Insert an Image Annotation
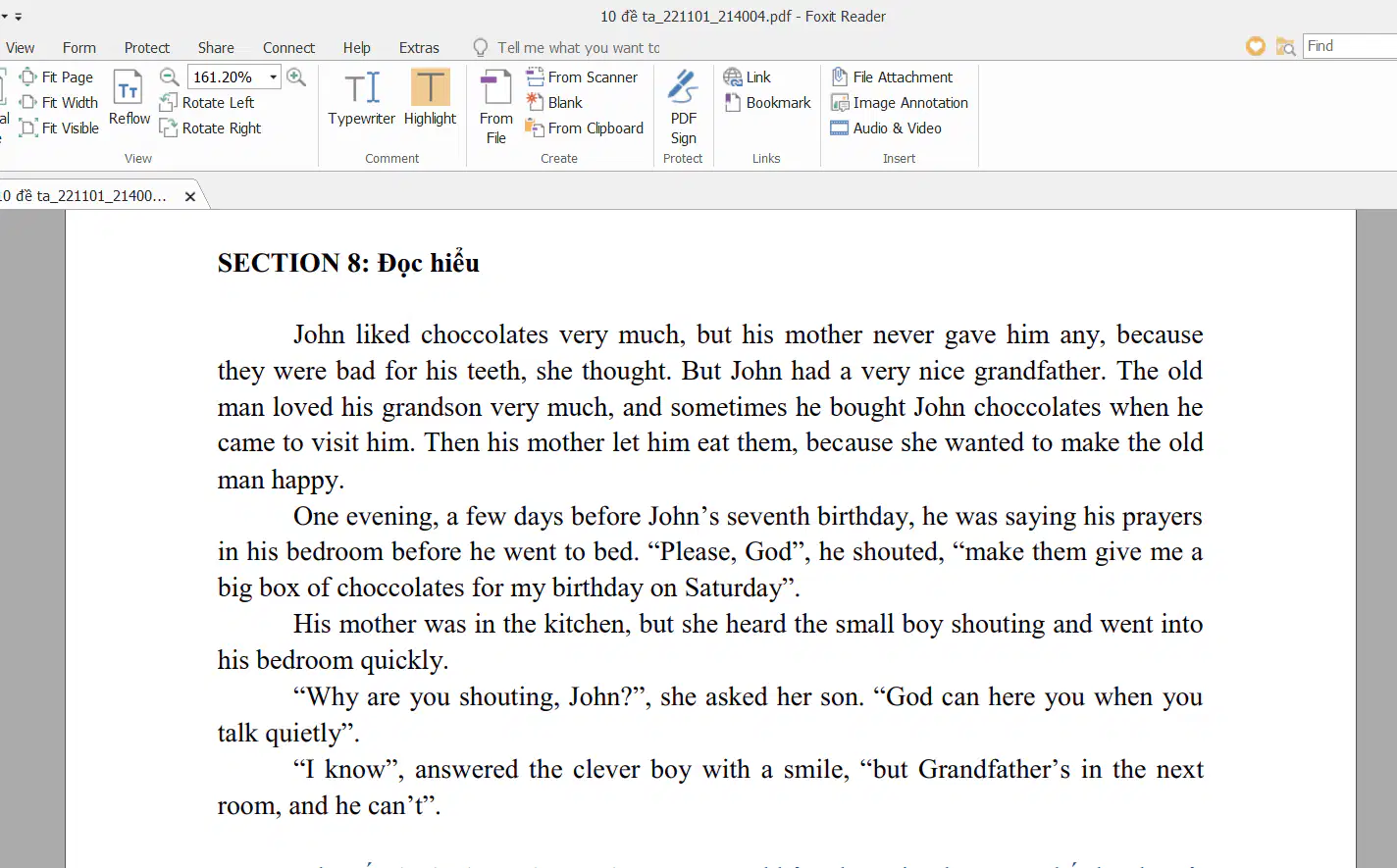The width and height of the screenshot is (1397, 868). tap(900, 102)
